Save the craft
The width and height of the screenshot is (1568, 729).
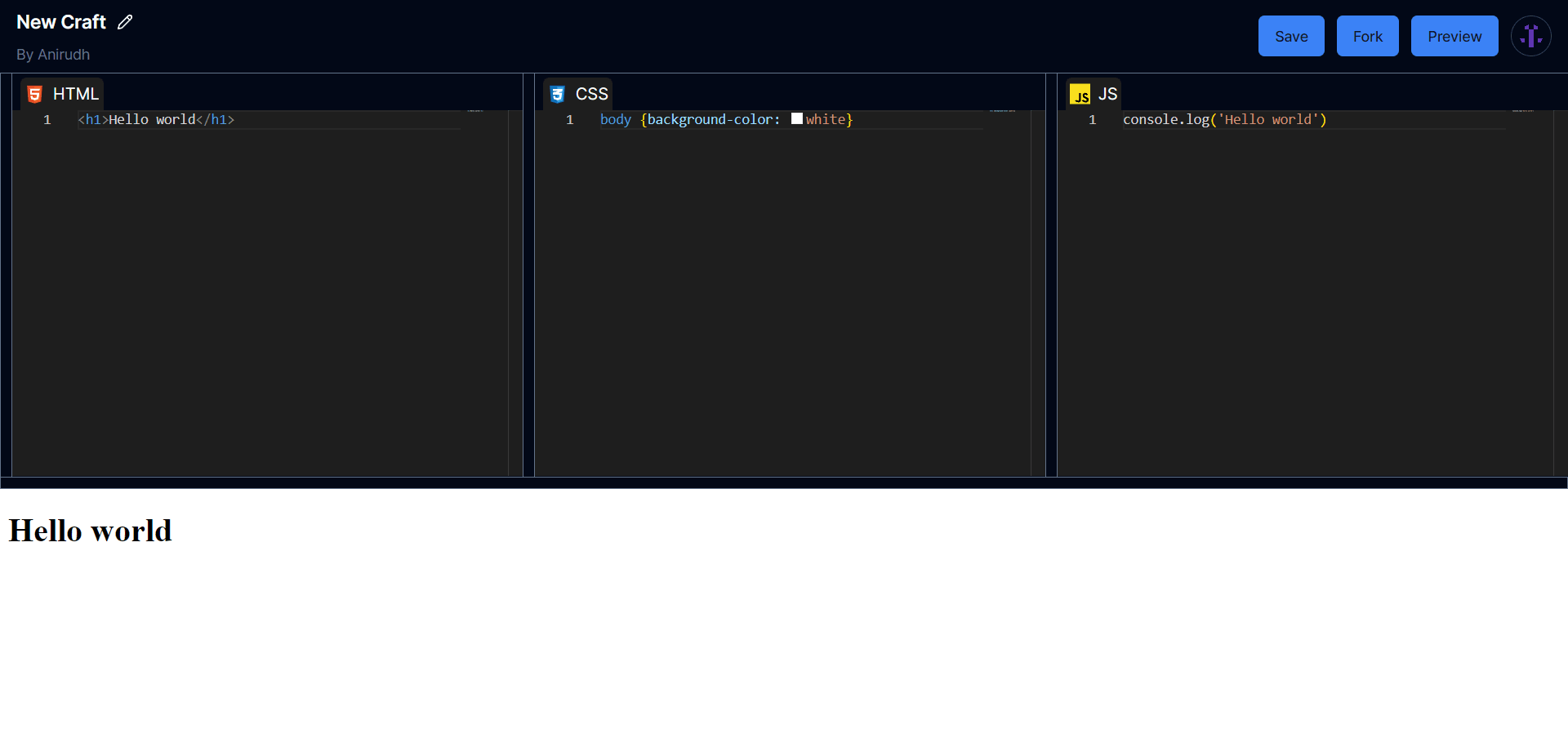tap(1291, 36)
